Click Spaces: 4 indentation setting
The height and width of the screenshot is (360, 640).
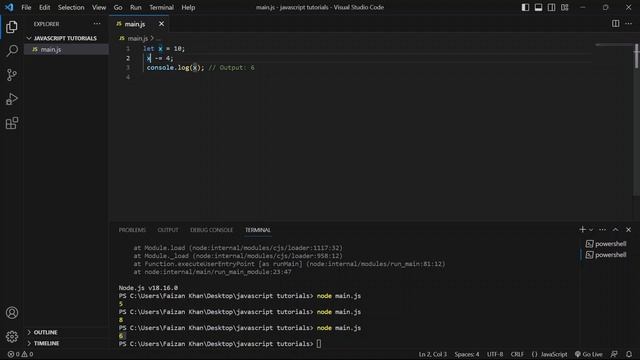click(x=467, y=354)
